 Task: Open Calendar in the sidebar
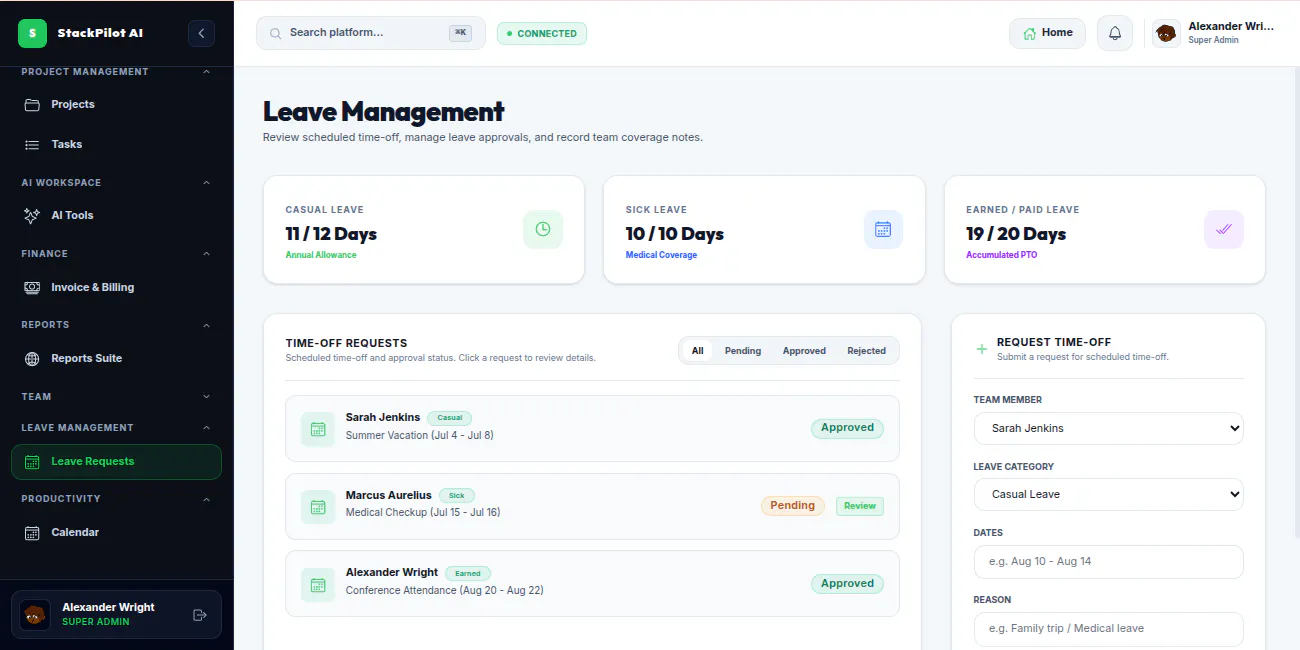pos(116,533)
